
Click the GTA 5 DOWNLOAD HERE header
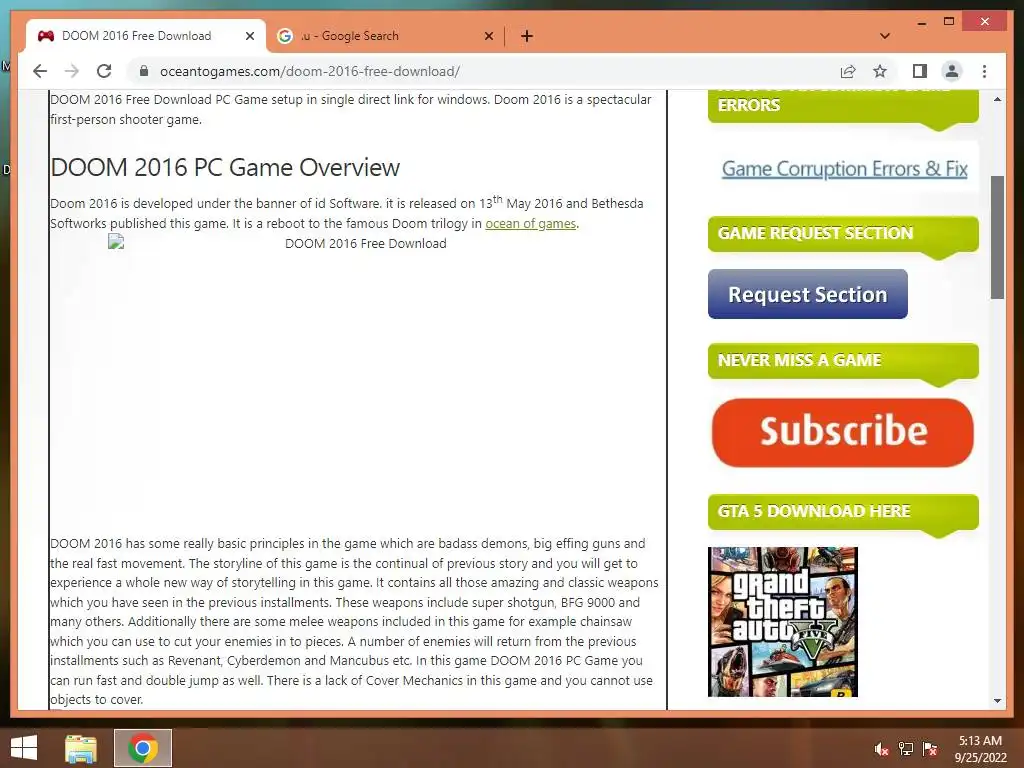[843, 511]
